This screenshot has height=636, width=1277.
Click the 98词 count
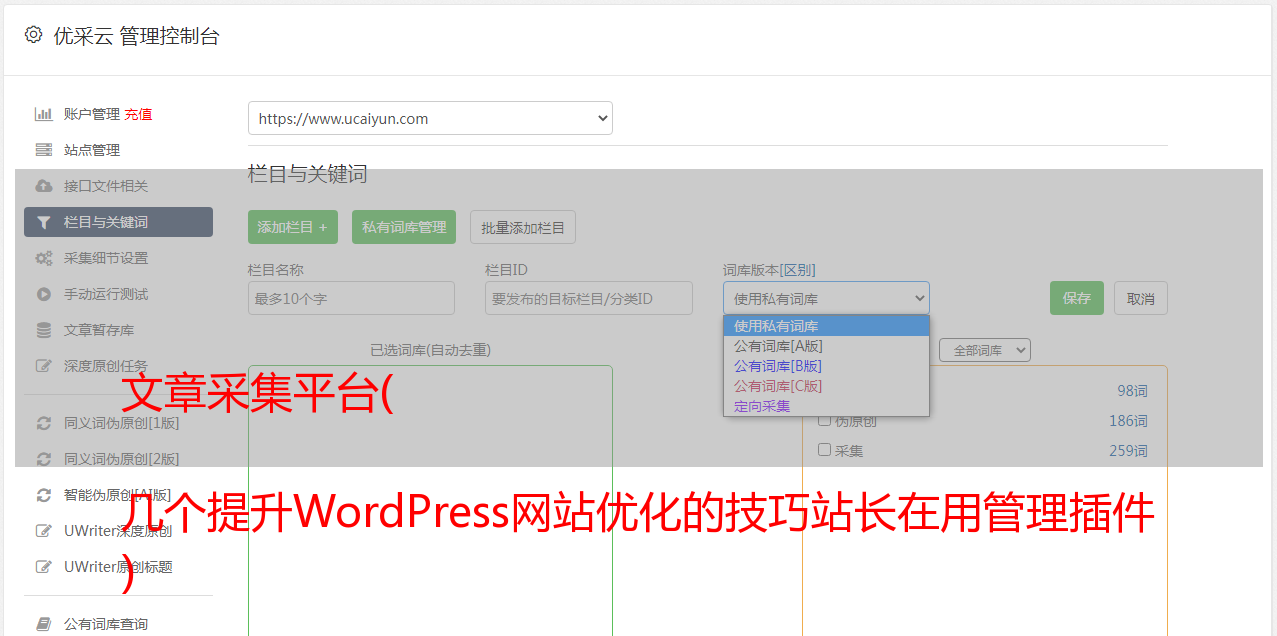tap(1132, 391)
